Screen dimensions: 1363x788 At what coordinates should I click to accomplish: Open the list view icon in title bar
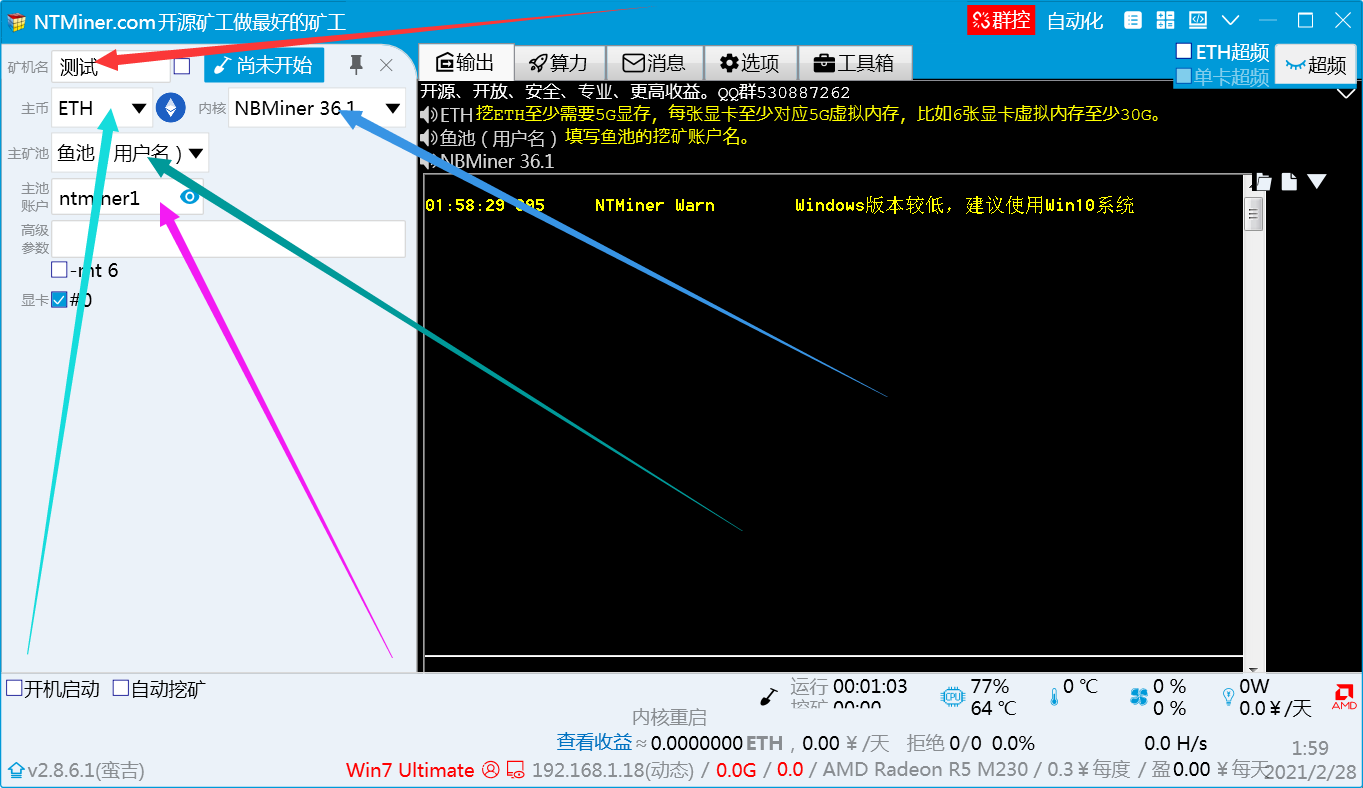[x=1133, y=20]
